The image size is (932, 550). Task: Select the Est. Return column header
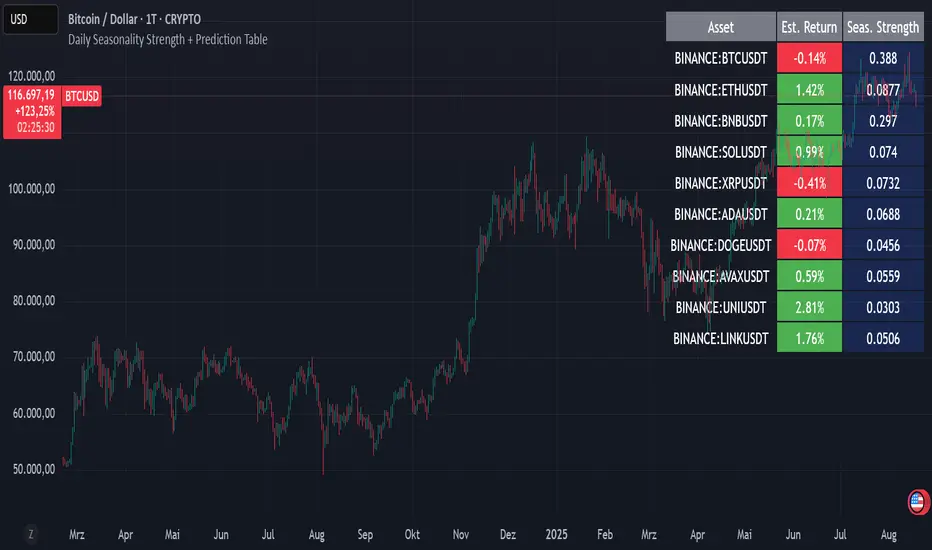click(x=809, y=27)
